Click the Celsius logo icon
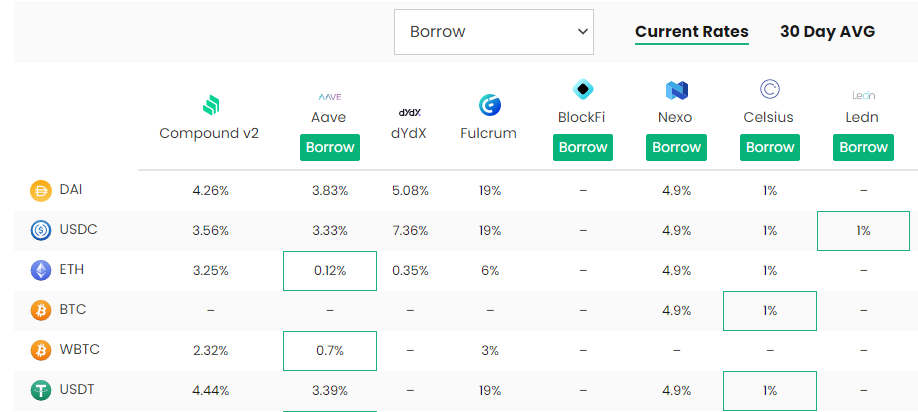The width and height of the screenshot is (918, 412). point(769,90)
